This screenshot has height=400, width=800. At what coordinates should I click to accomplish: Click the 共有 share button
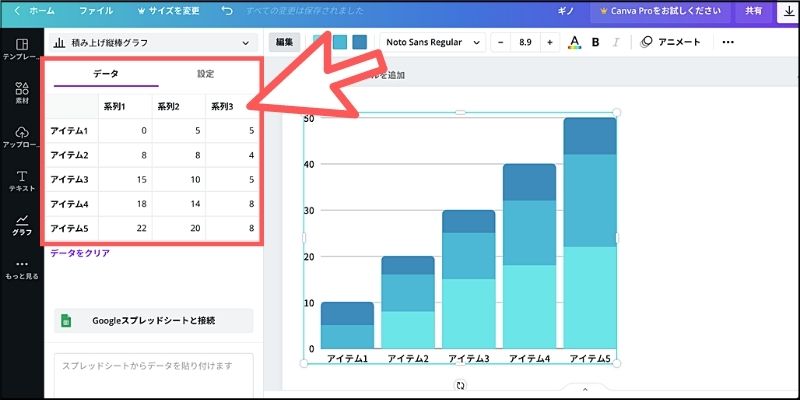pyautogui.click(x=753, y=11)
